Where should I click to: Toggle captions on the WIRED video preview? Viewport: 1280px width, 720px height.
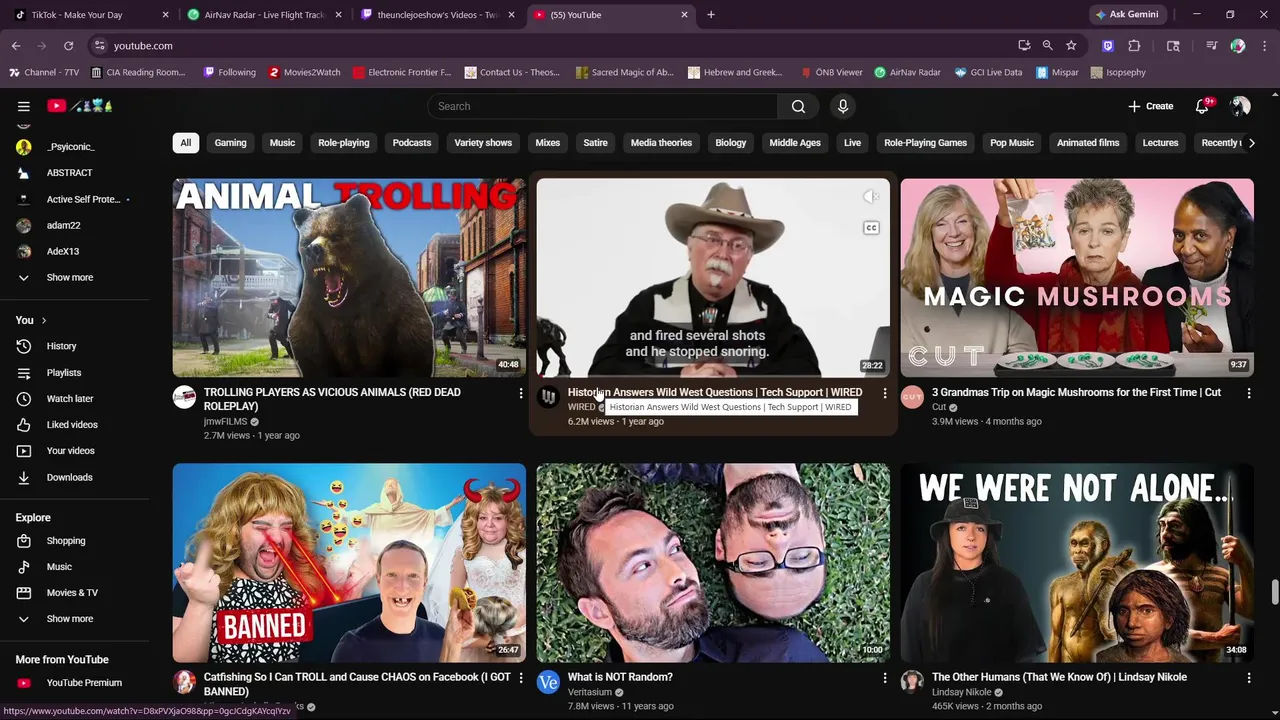871,228
